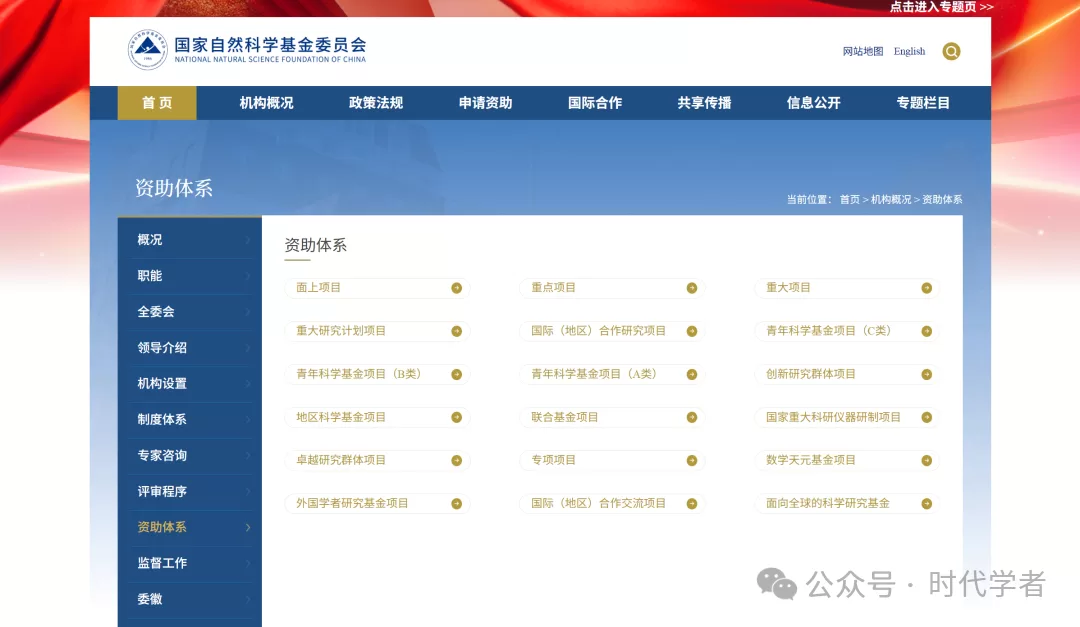Switch the site to English
This screenshot has height=627, width=1080.
(909, 51)
